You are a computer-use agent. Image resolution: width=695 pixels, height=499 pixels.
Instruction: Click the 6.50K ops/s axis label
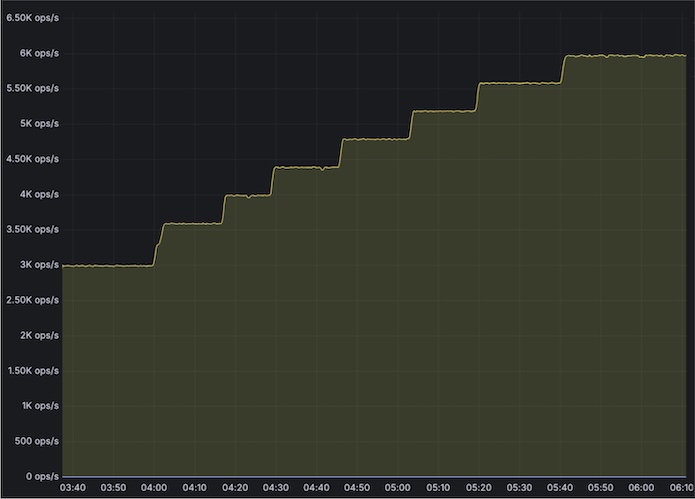[32, 18]
